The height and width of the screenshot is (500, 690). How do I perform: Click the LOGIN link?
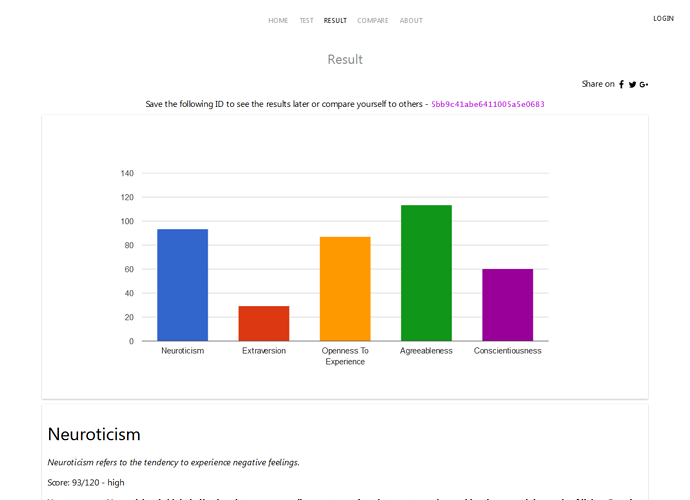point(663,18)
